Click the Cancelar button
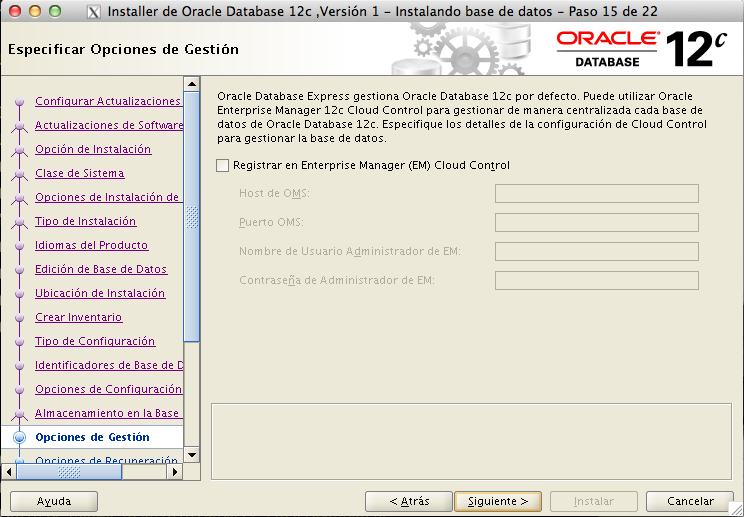Screen dimensions: 744x517 tap(690, 501)
